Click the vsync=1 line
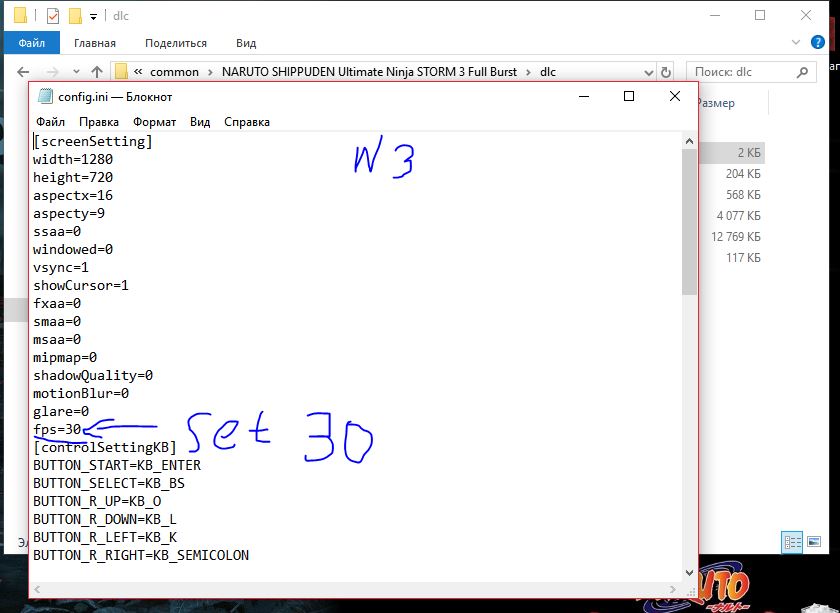Screen dimensions: 840x613 pyautogui.click(x=61, y=267)
